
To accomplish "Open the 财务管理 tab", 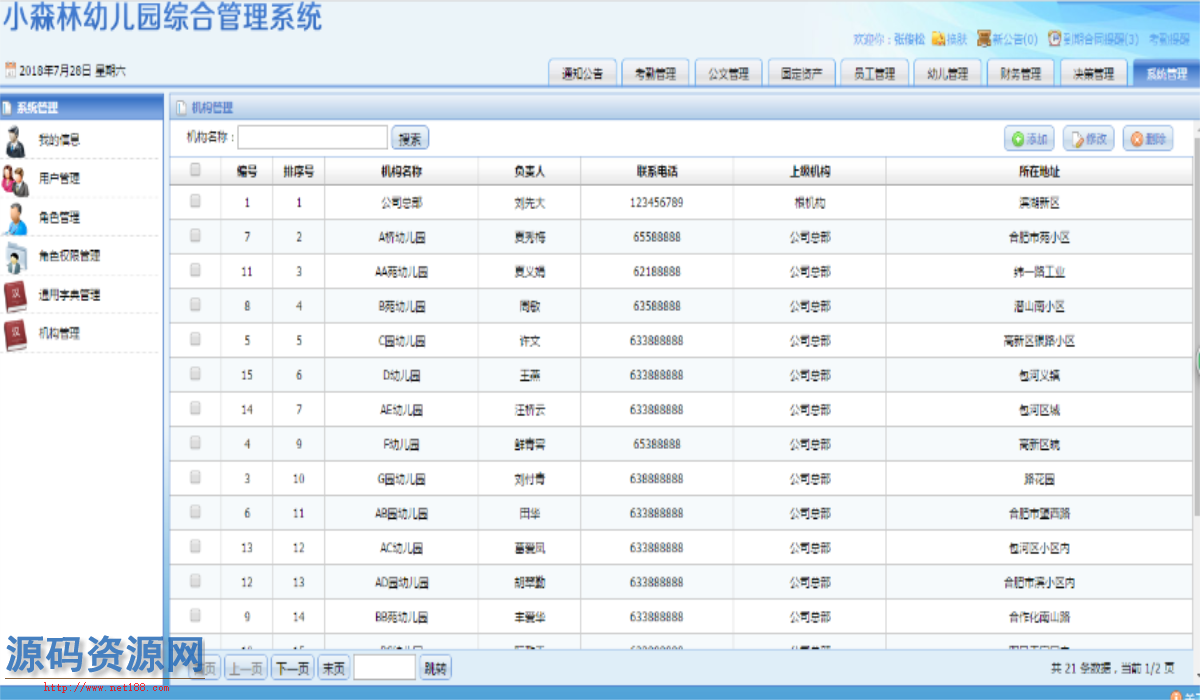I will 1020,74.
